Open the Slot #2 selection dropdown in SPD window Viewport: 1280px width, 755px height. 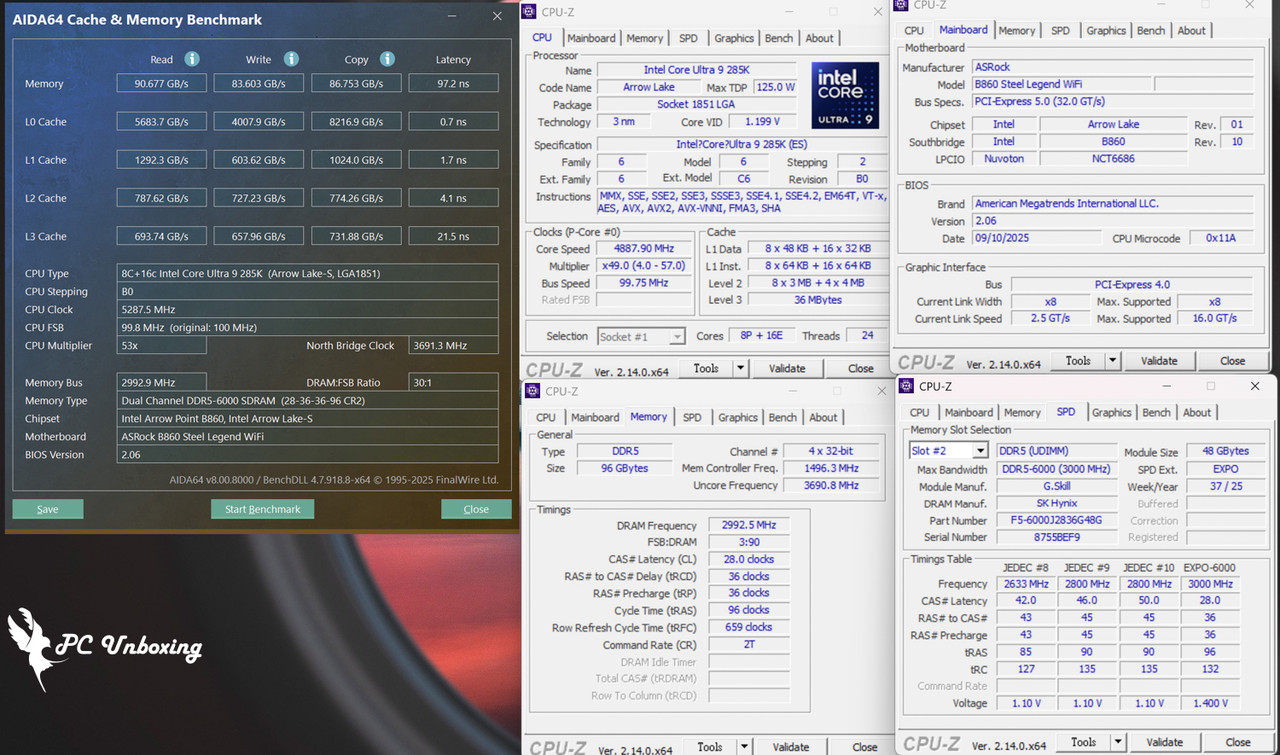click(x=980, y=451)
